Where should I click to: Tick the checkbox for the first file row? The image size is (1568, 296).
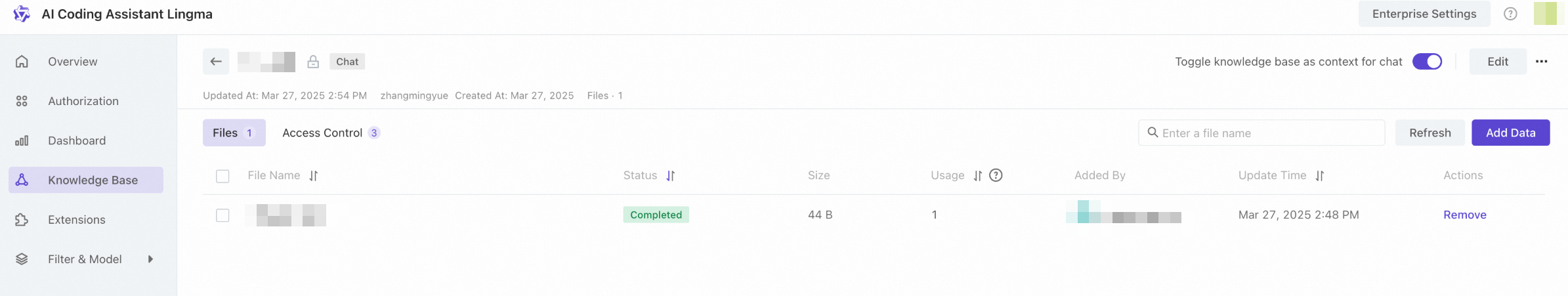[x=222, y=215]
